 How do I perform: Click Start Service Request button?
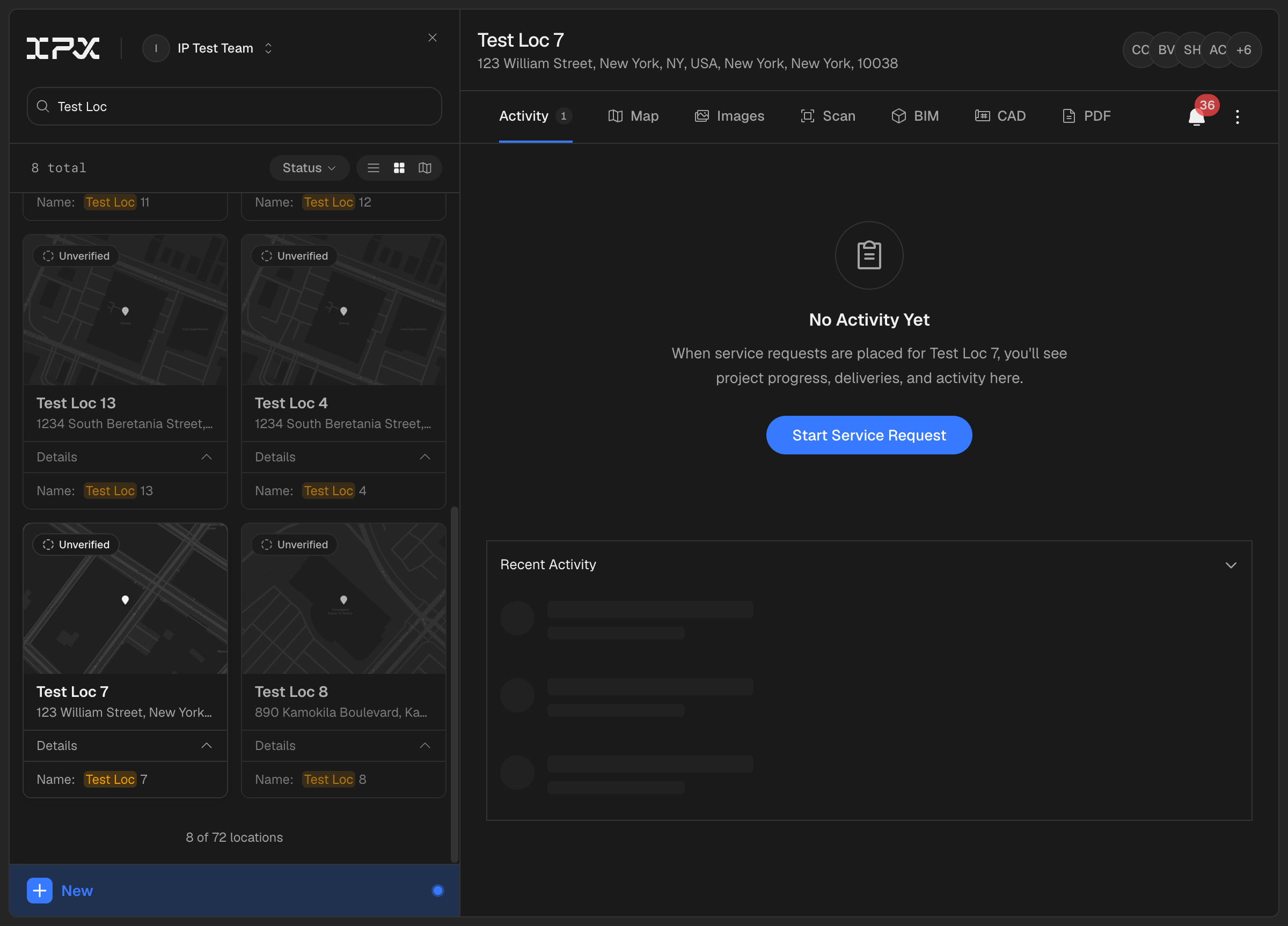pos(868,435)
